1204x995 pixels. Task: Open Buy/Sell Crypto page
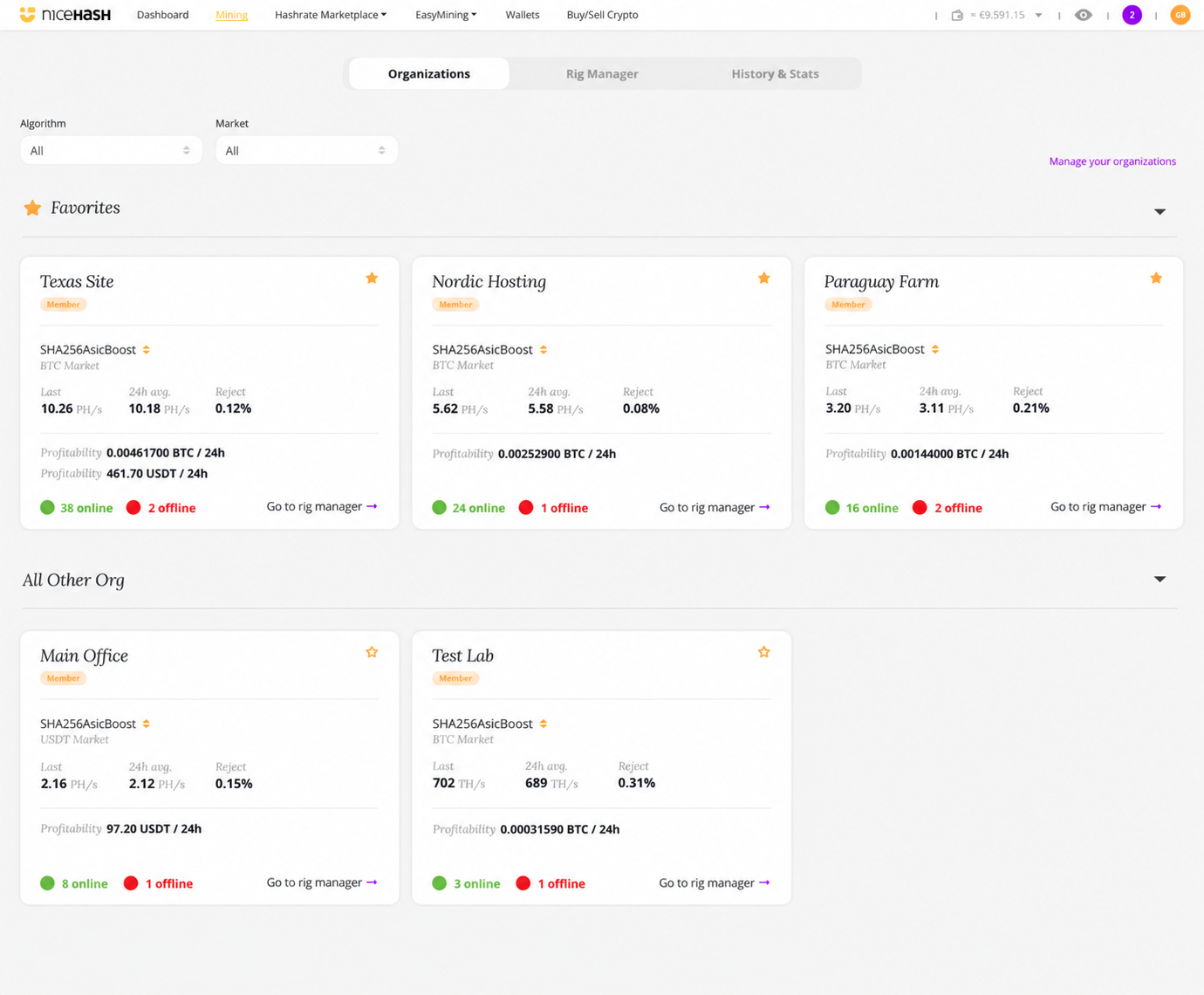[x=602, y=15]
